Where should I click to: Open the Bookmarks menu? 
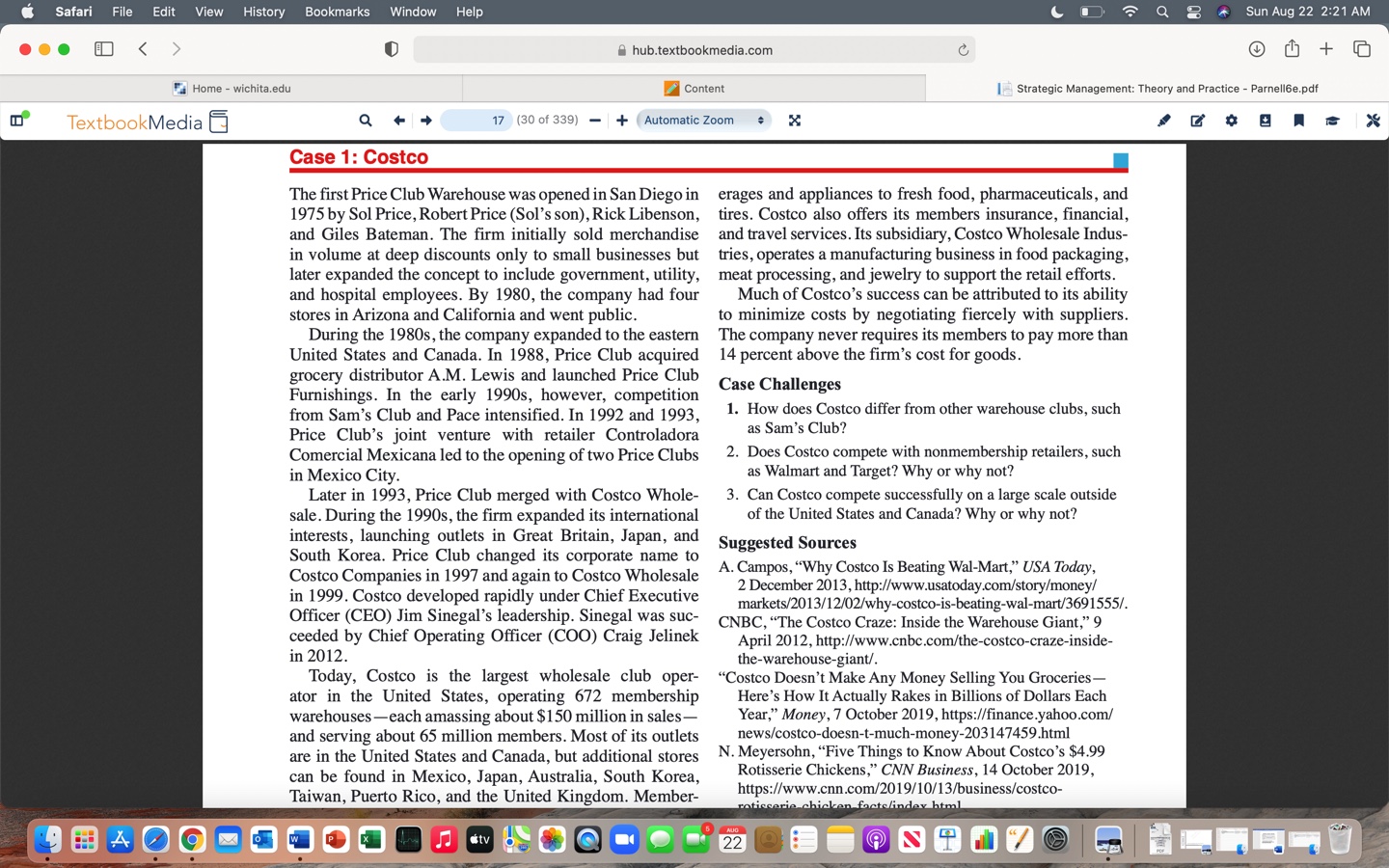(337, 12)
